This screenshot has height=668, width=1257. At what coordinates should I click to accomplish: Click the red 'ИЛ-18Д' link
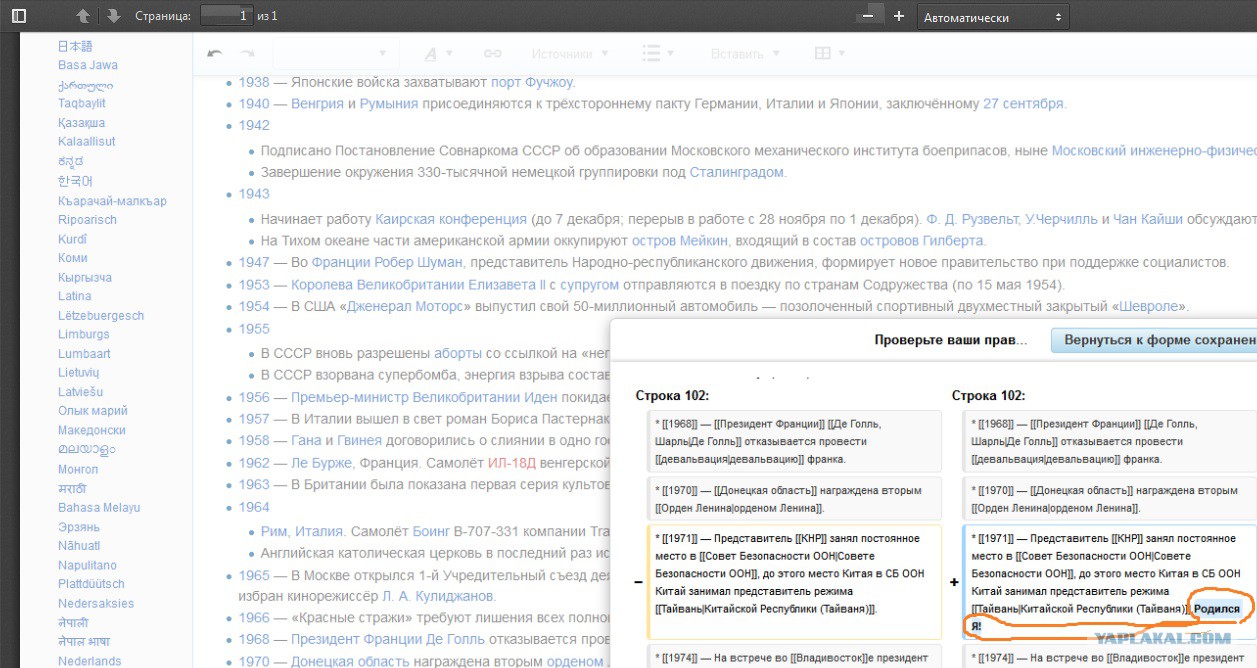(x=513, y=463)
